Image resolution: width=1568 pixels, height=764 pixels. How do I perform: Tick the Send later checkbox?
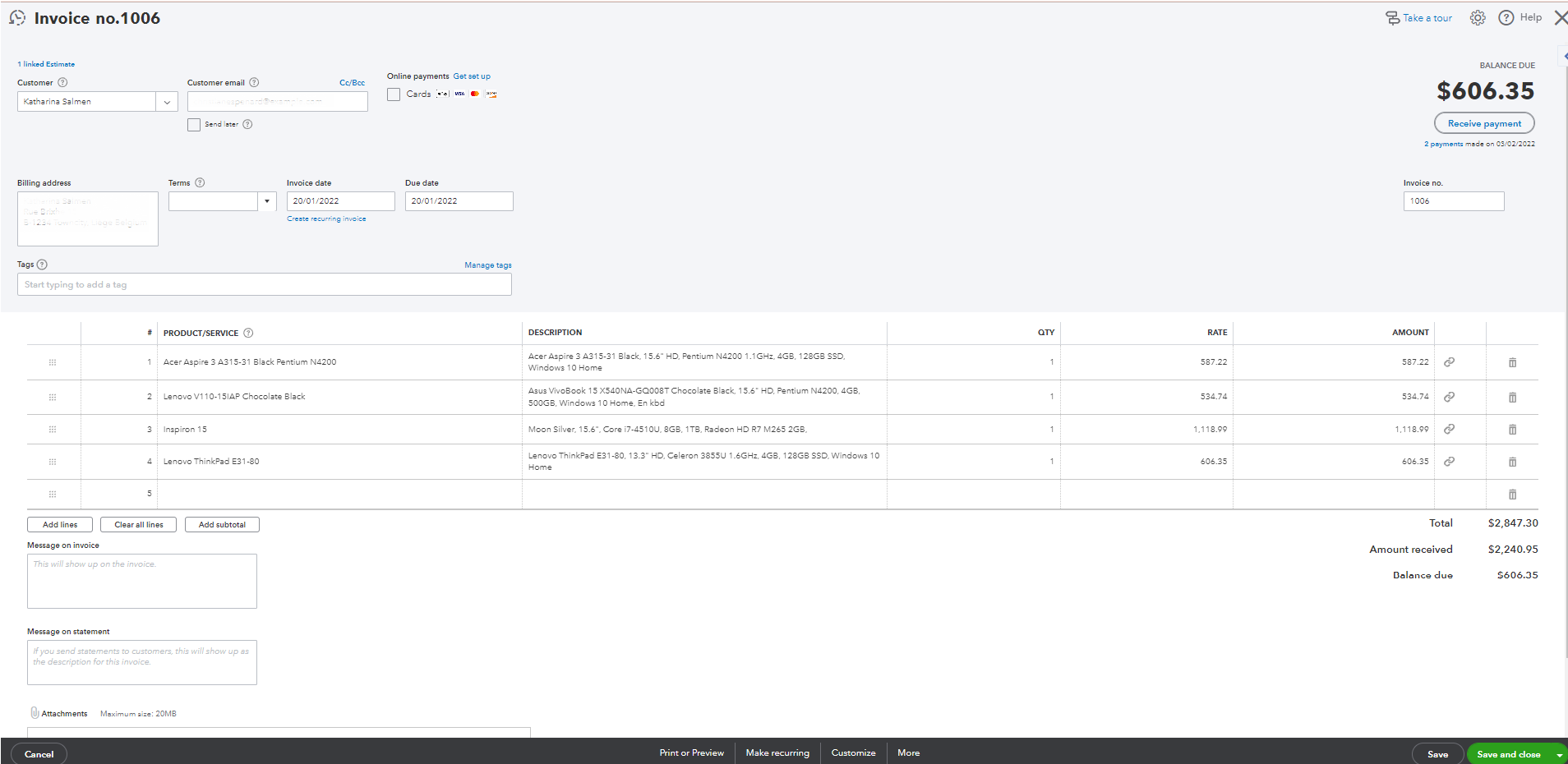(194, 125)
